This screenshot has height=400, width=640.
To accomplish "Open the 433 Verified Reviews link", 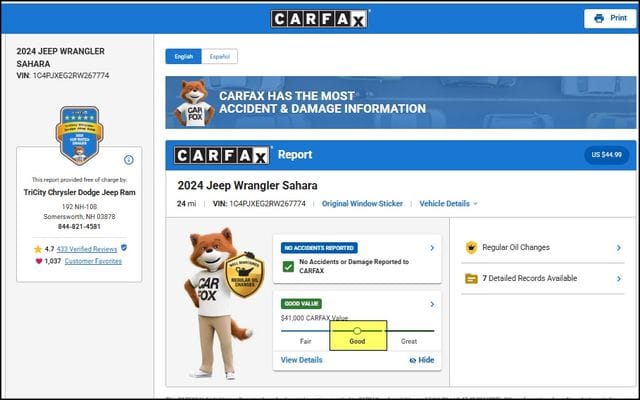I will 87,249.
